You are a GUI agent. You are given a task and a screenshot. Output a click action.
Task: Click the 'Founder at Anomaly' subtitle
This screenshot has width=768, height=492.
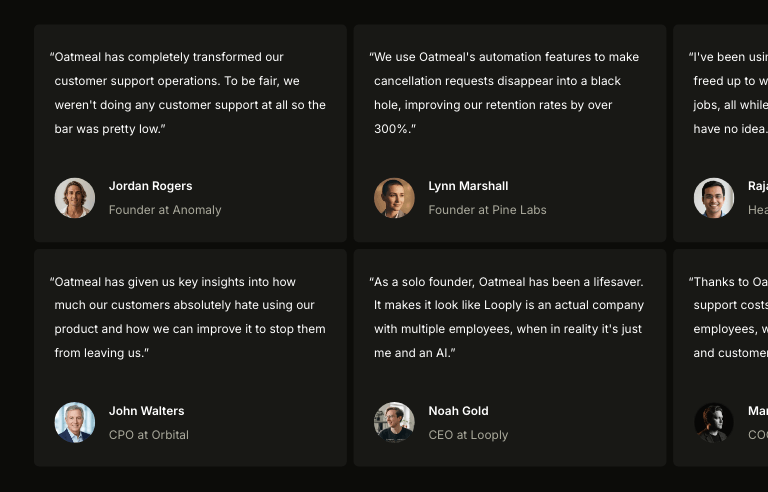tap(165, 210)
